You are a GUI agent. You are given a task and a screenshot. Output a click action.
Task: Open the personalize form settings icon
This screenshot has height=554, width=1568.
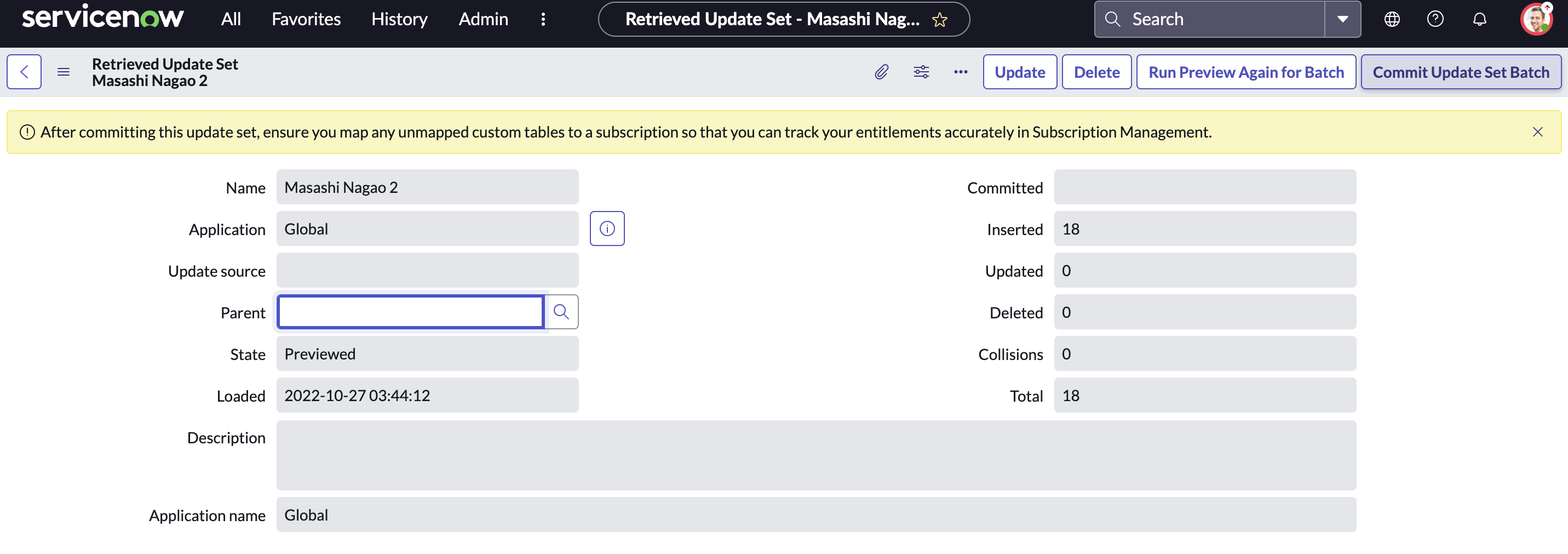tap(921, 72)
